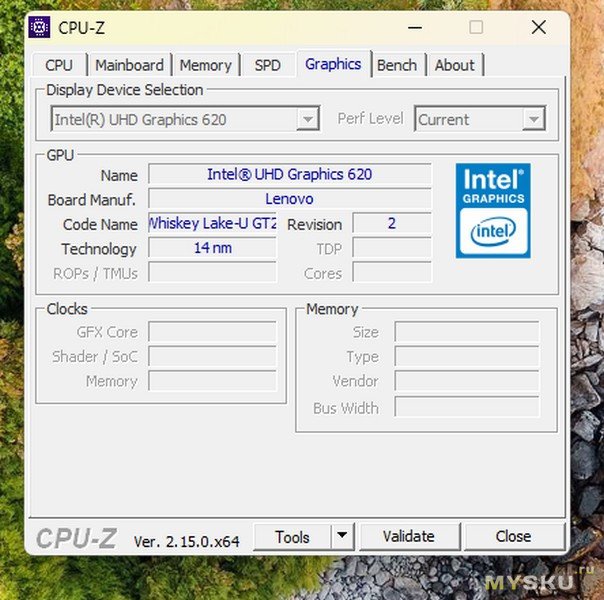Click the Code Name field Whiskey Lake-U GT2
Image resolution: width=604 pixels, height=600 pixels.
[x=212, y=223]
